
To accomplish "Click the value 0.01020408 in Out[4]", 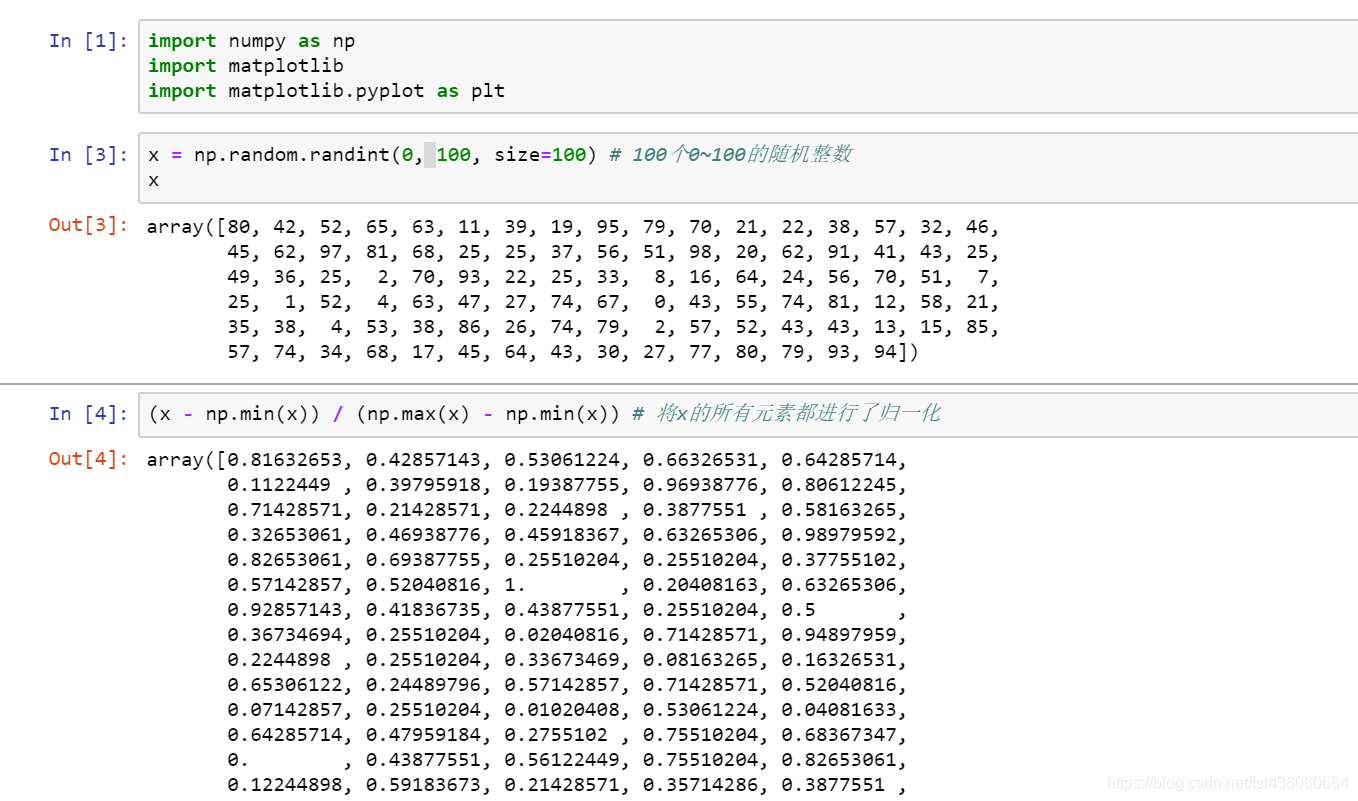I will coord(562,710).
